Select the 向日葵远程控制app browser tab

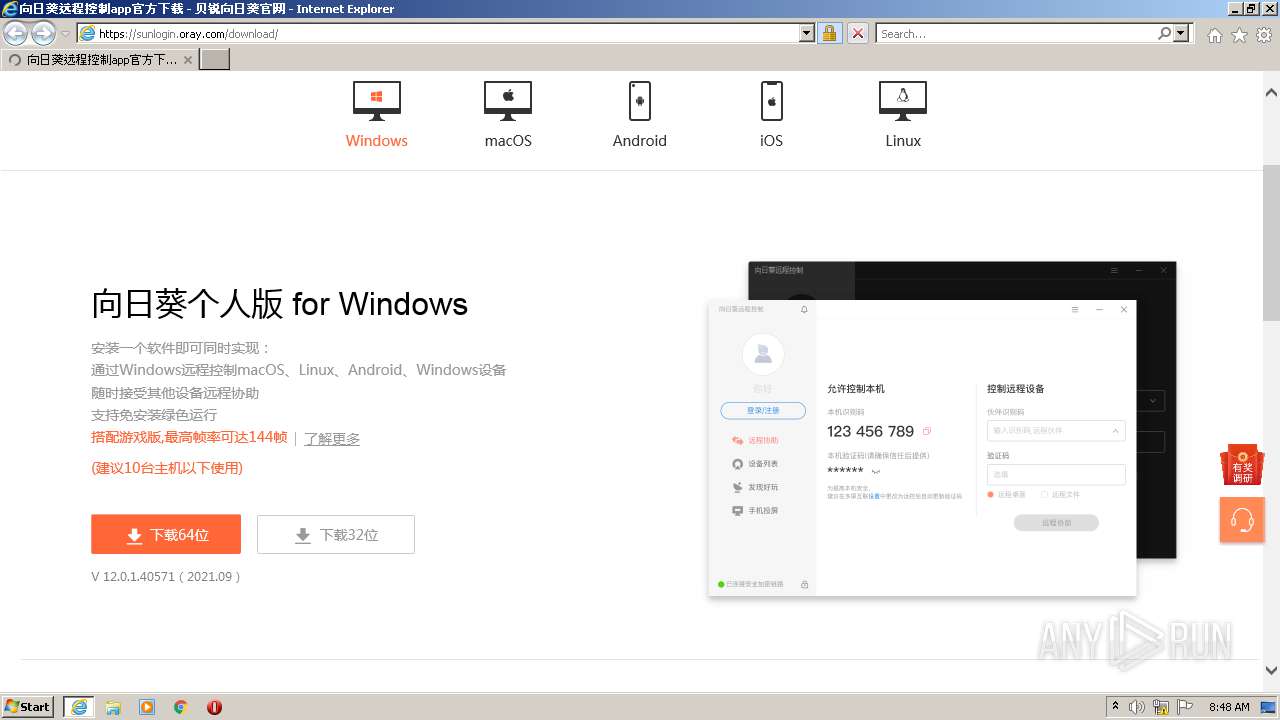coord(100,59)
